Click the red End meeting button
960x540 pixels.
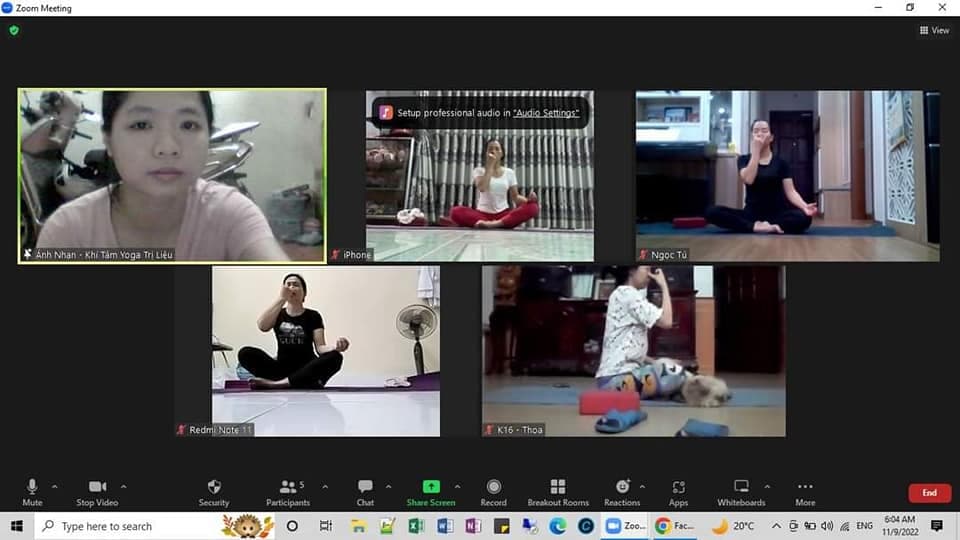(x=929, y=493)
